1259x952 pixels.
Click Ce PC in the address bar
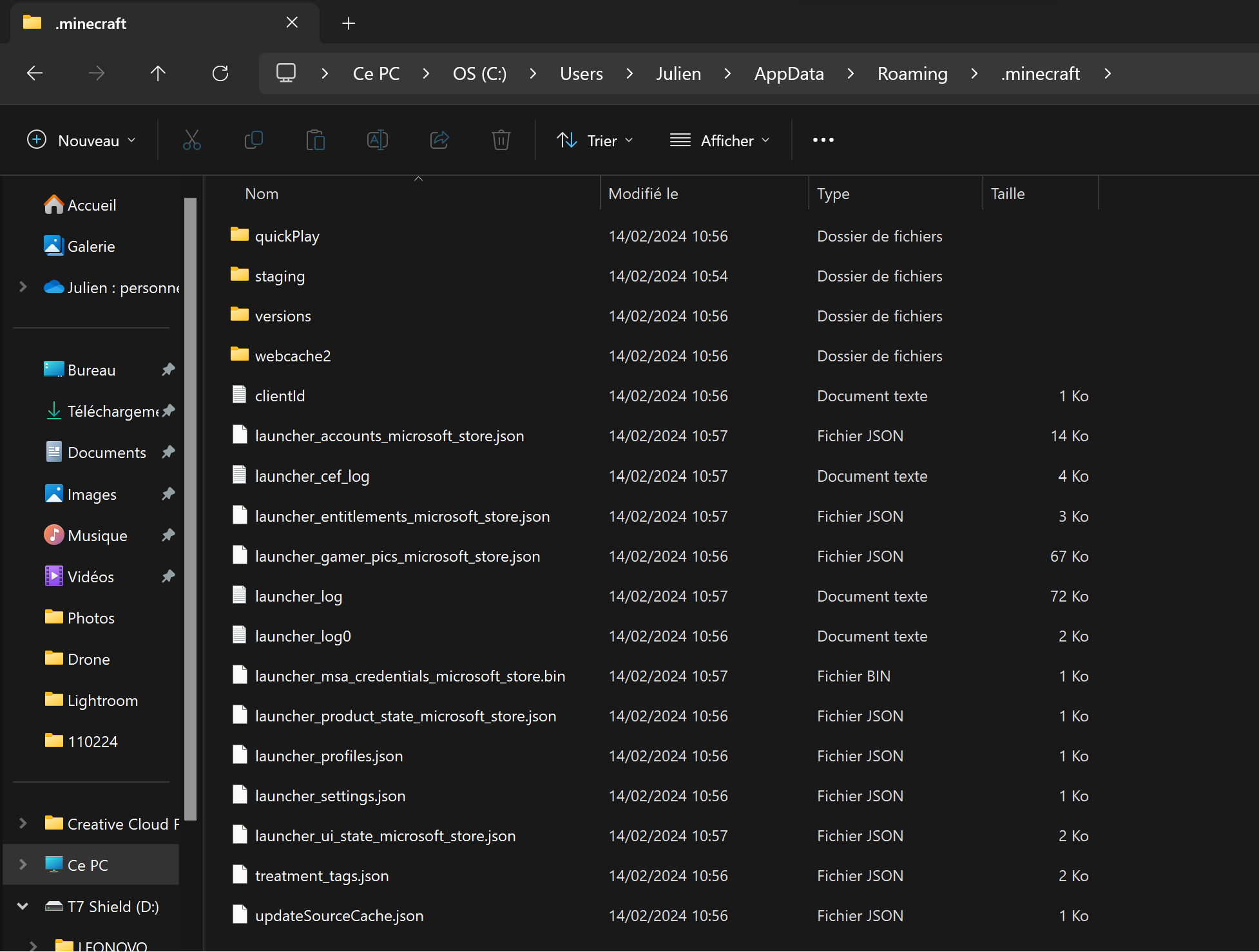(x=376, y=73)
